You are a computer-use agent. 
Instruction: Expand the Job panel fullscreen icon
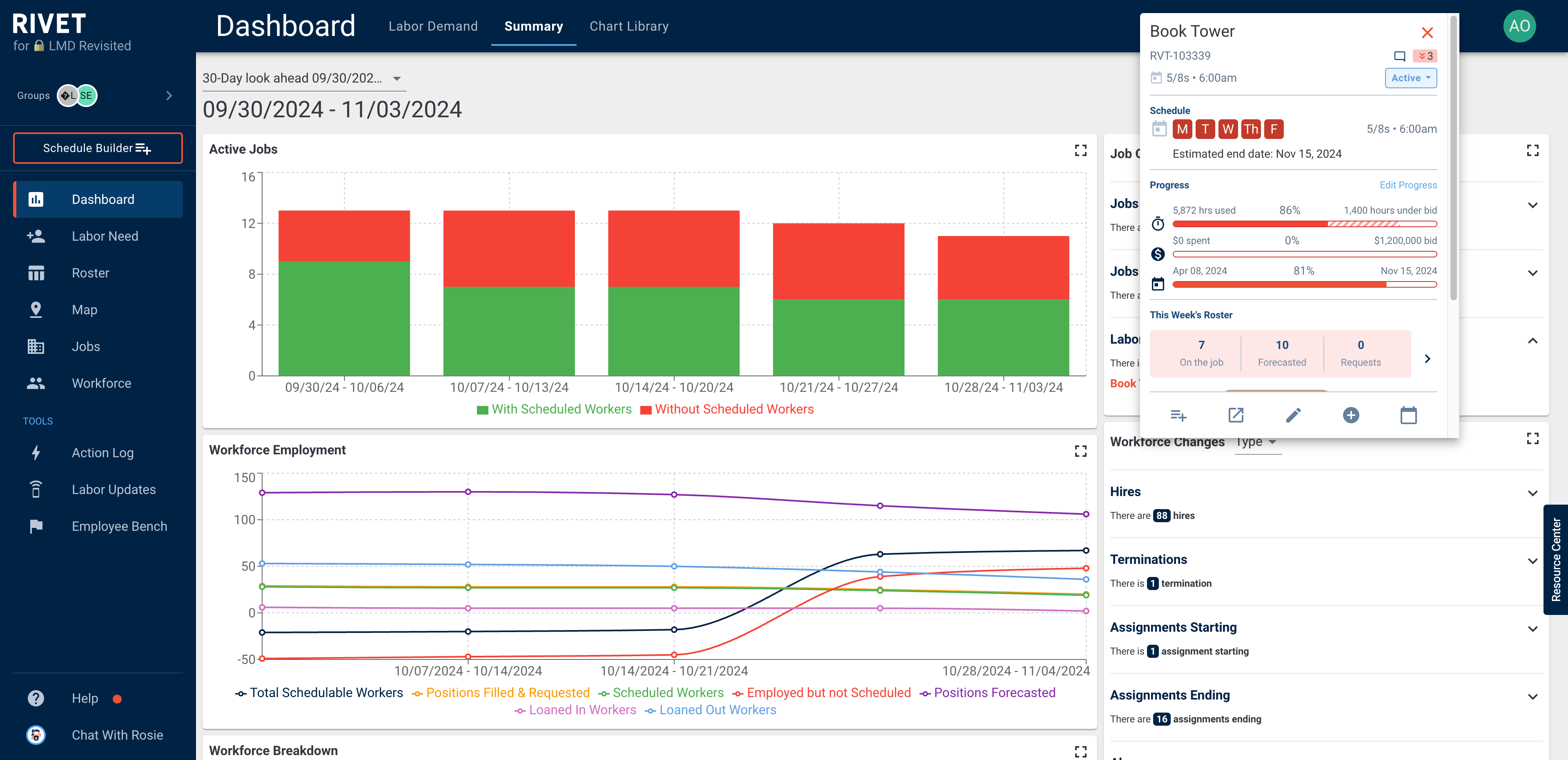pos(1532,150)
